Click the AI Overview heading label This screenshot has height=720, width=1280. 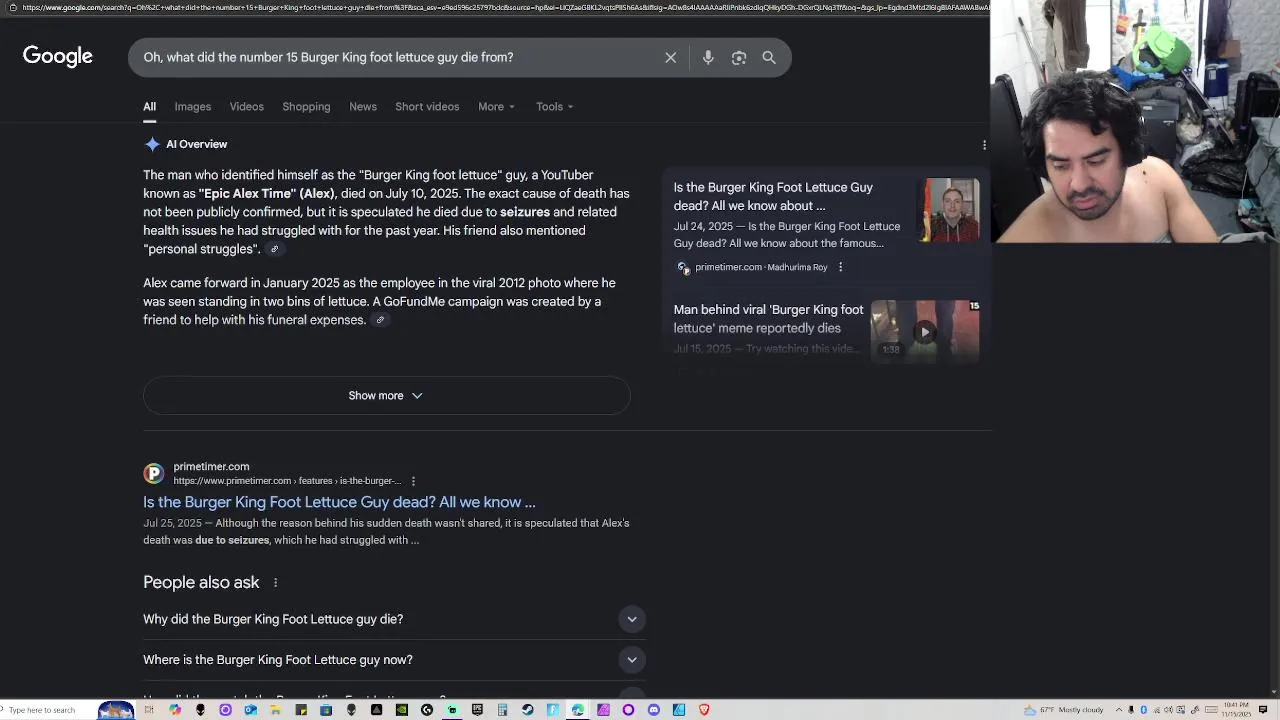(x=196, y=144)
